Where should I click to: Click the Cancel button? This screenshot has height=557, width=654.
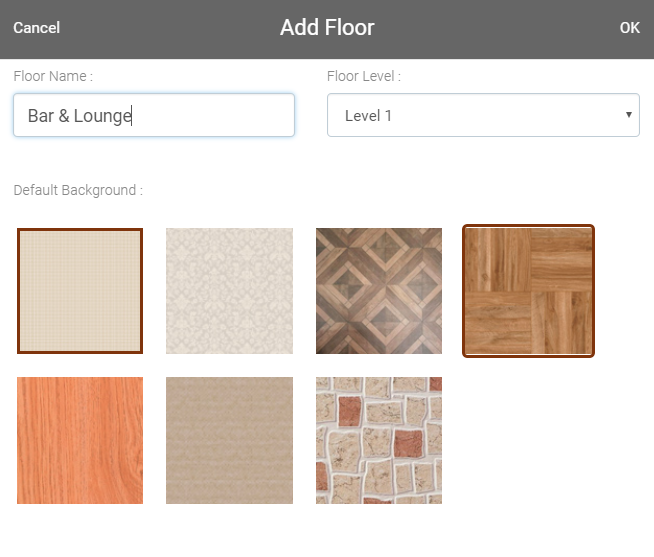pos(37,28)
